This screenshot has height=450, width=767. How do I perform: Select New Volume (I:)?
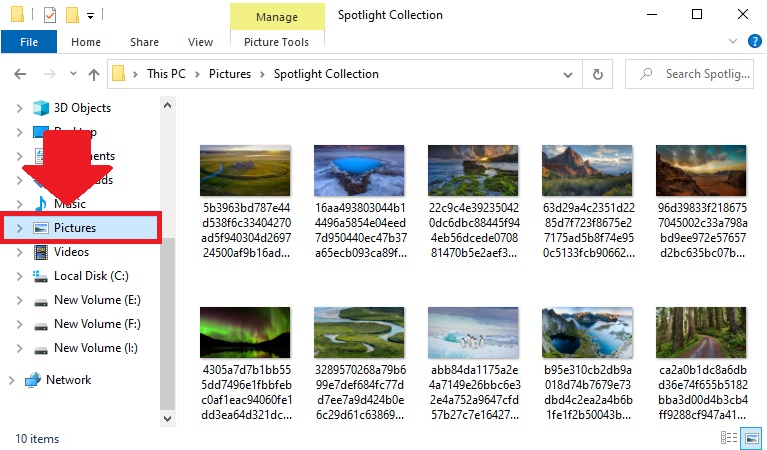96,347
